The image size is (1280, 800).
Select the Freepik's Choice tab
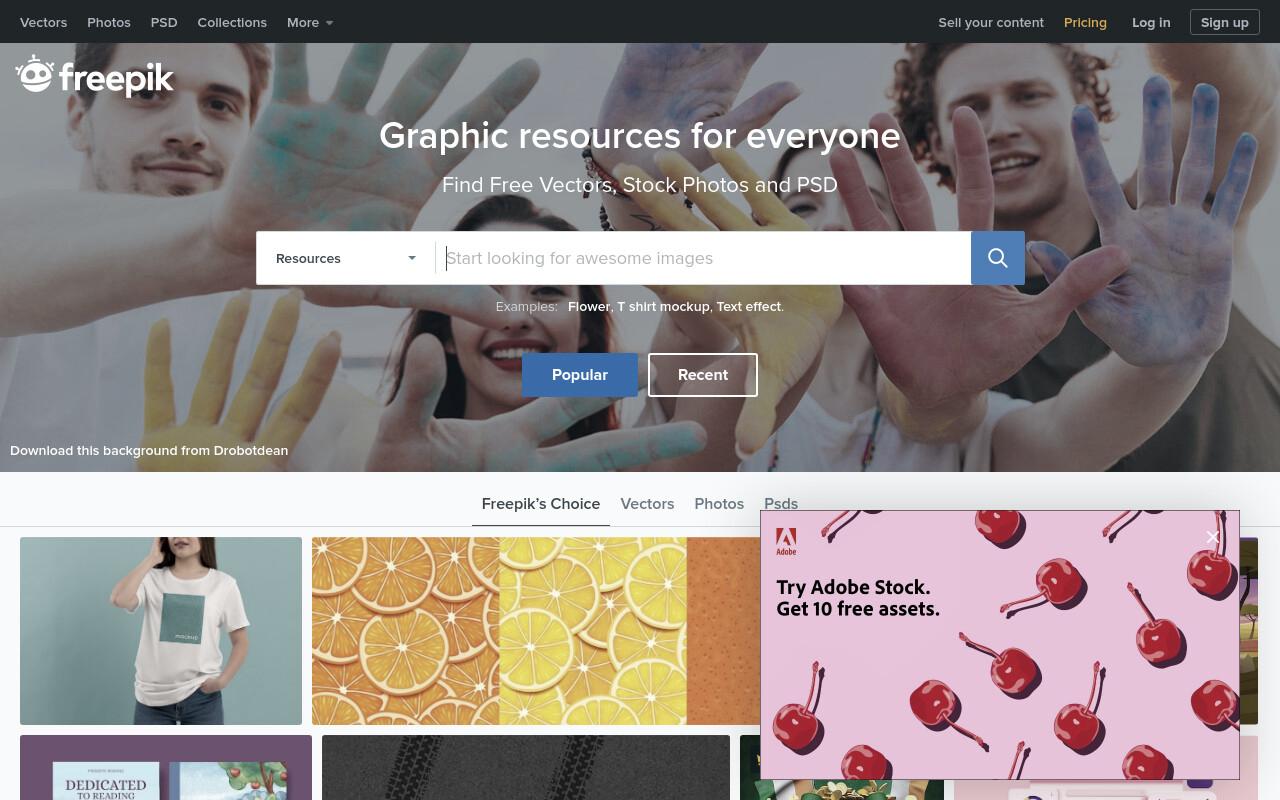point(541,504)
